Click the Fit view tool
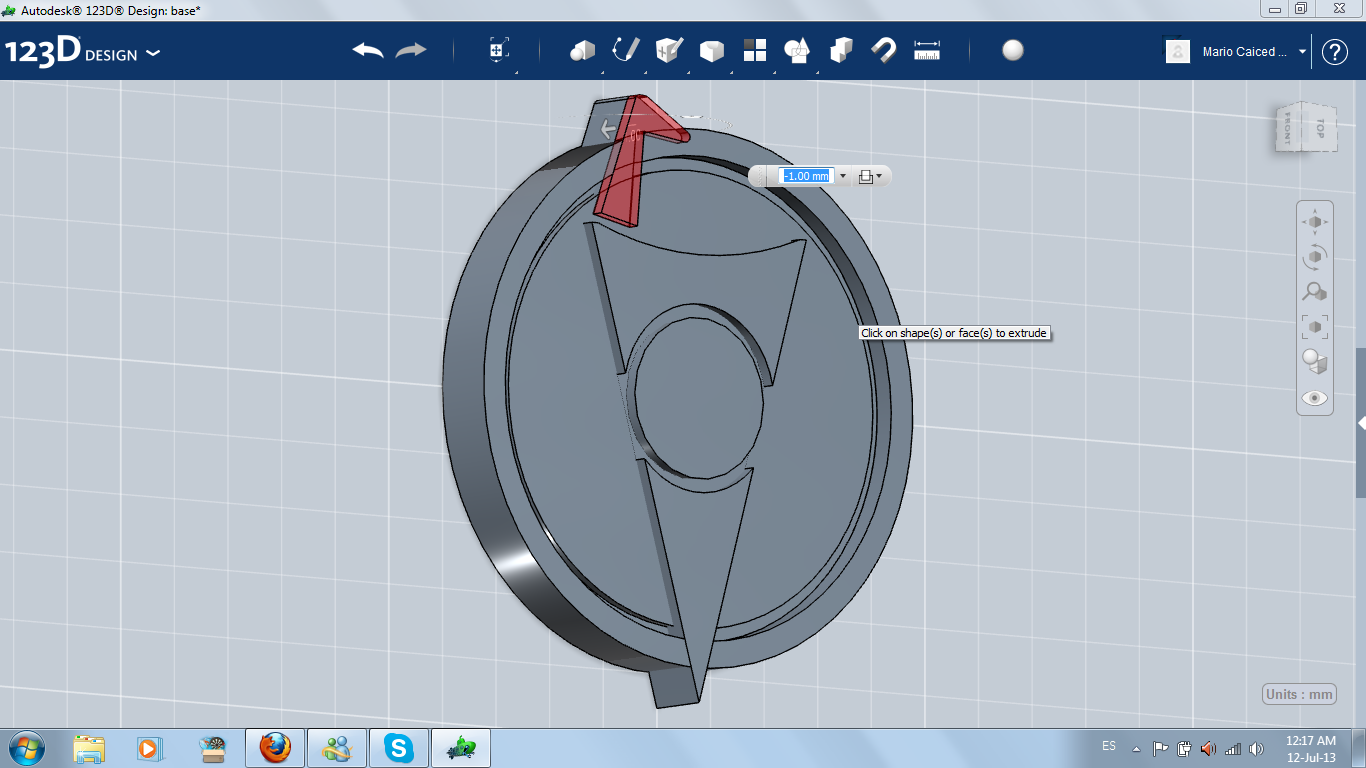The height and width of the screenshot is (768, 1366). [x=1315, y=327]
